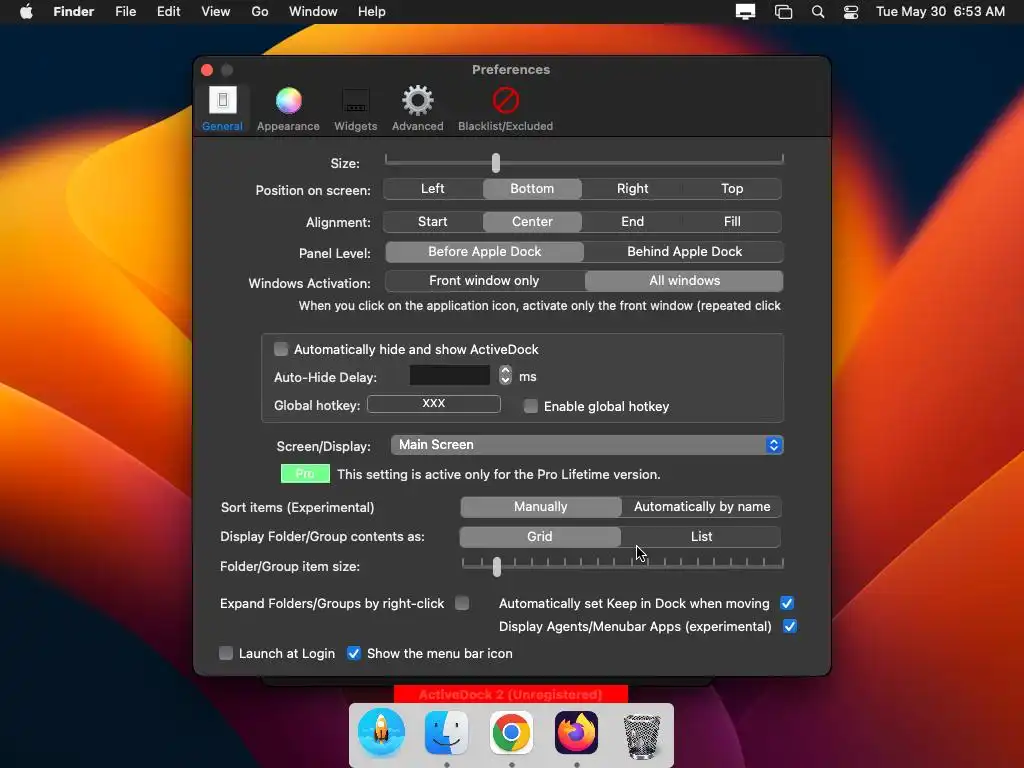Image resolution: width=1024 pixels, height=768 pixels.
Task: Display folder contents as List
Action: [x=701, y=537]
